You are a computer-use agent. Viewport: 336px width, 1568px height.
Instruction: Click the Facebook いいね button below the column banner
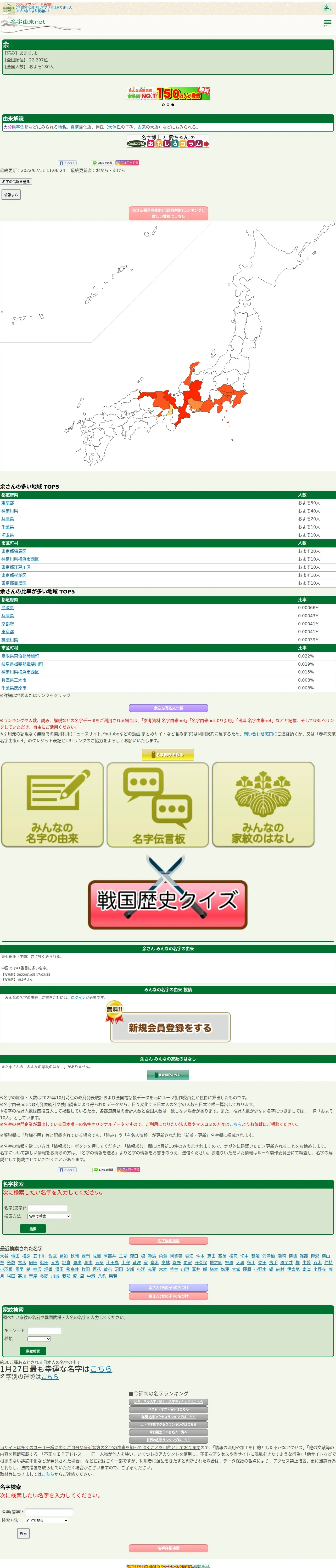point(67,163)
